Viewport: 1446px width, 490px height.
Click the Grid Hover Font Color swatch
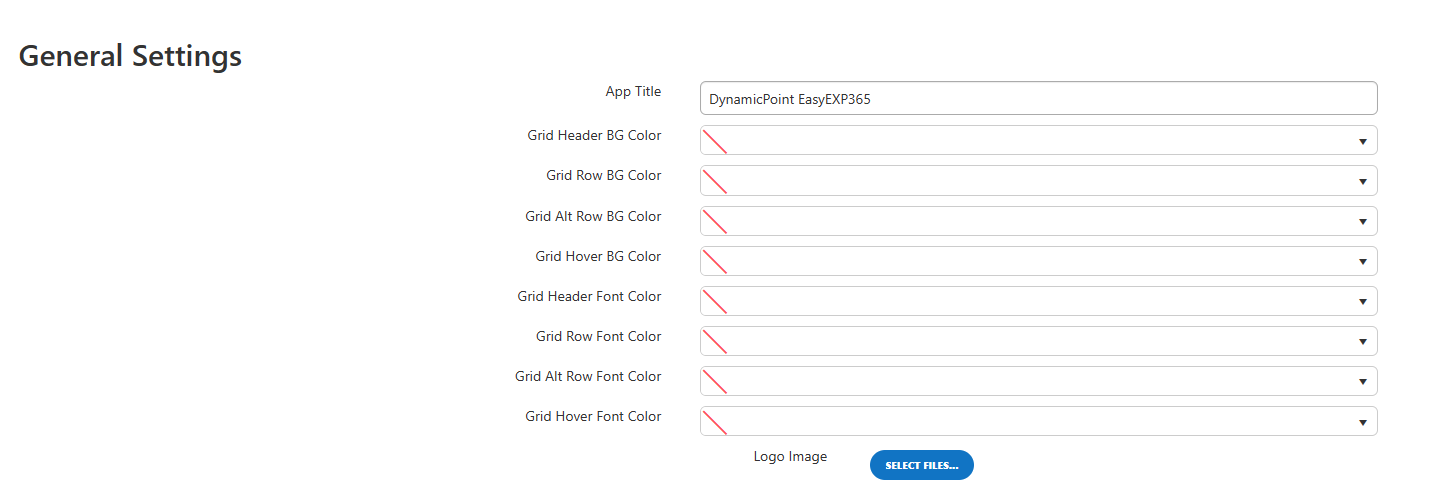(x=714, y=421)
